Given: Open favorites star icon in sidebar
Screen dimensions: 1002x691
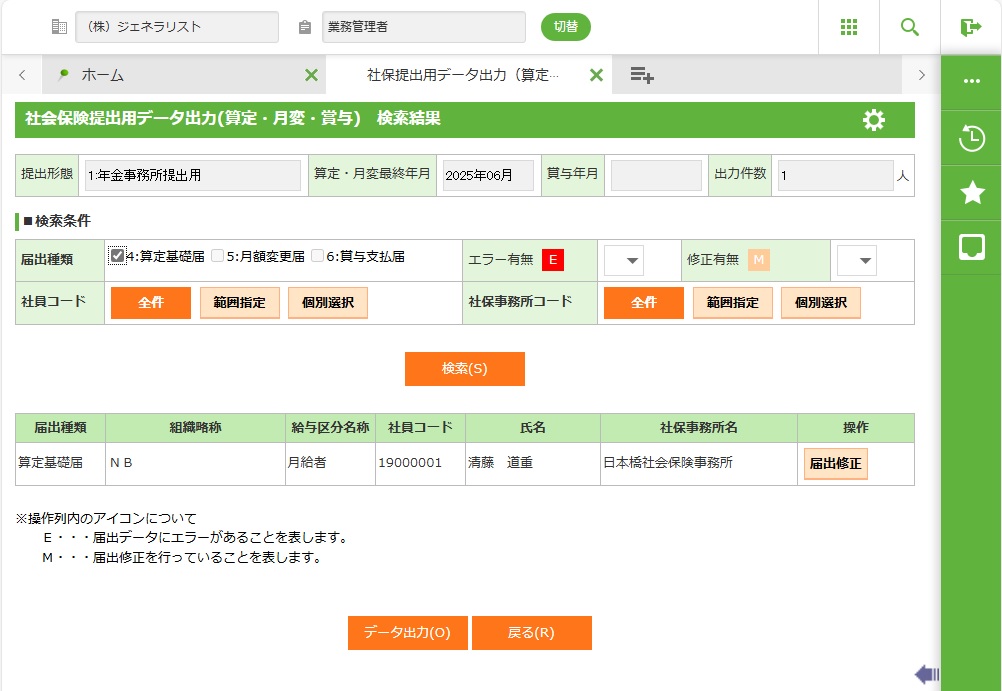Looking at the screenshot, I should (971, 193).
